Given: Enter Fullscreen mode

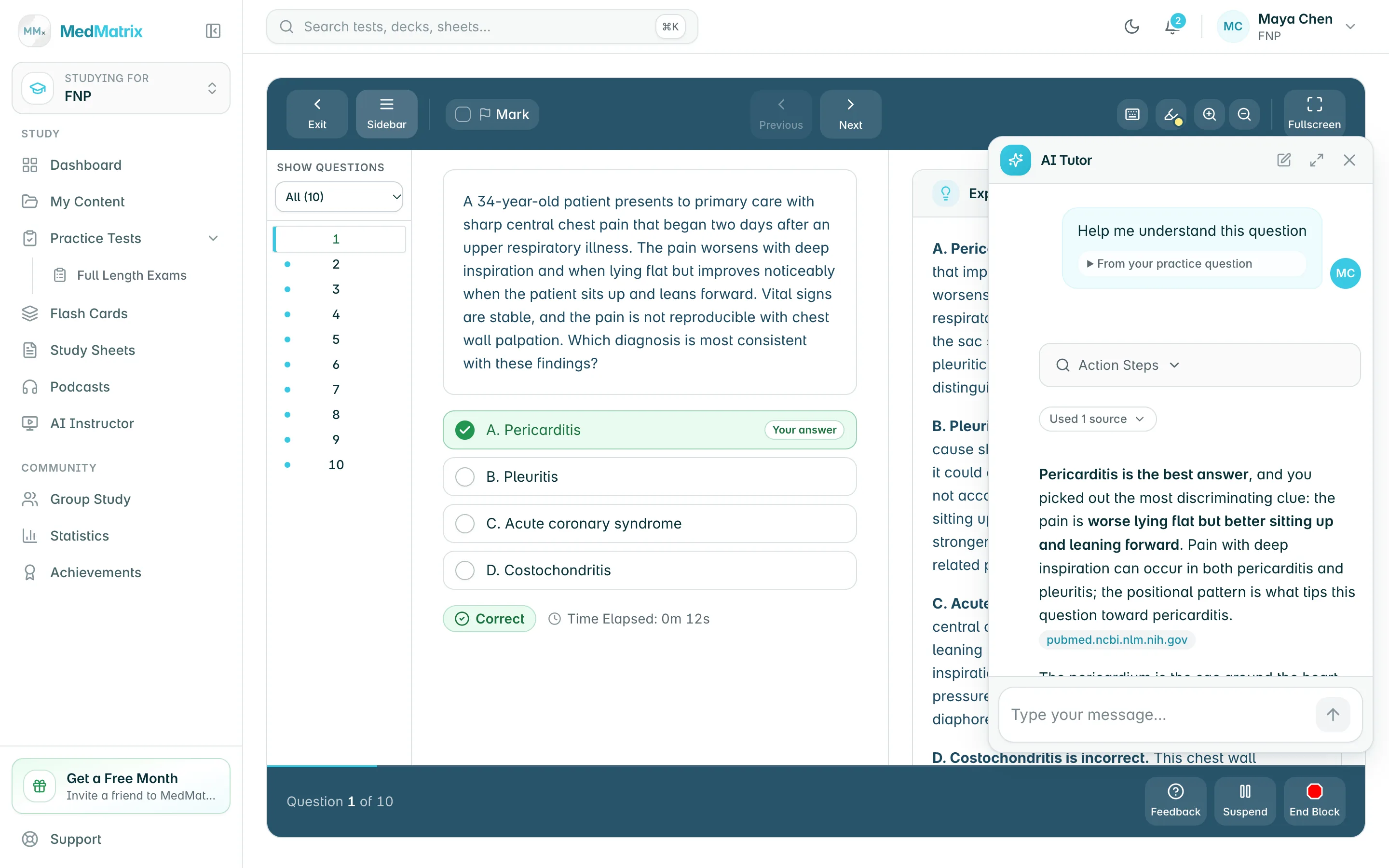Looking at the screenshot, I should [1314, 114].
